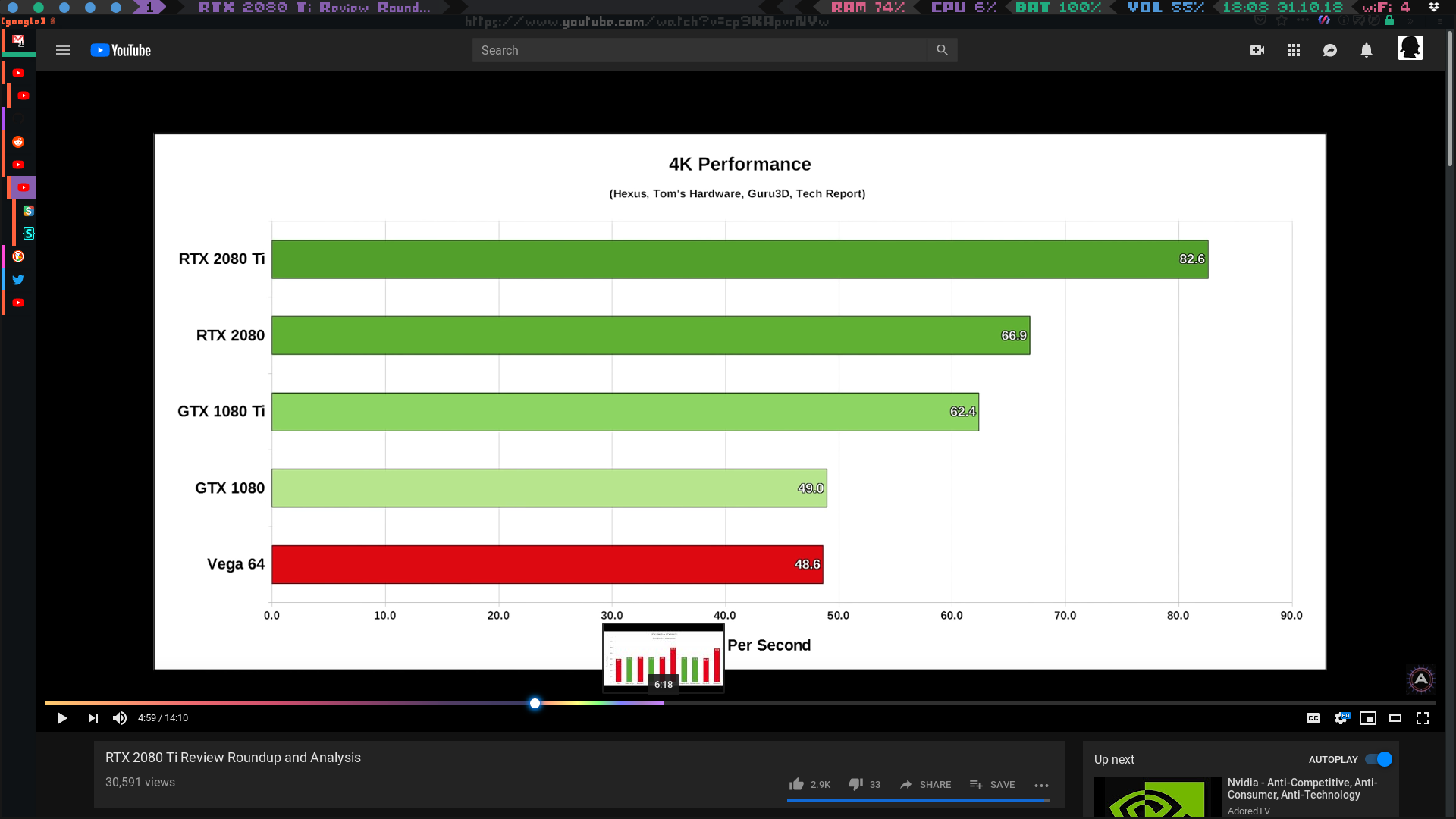Toggle theater mode view

1395,718
